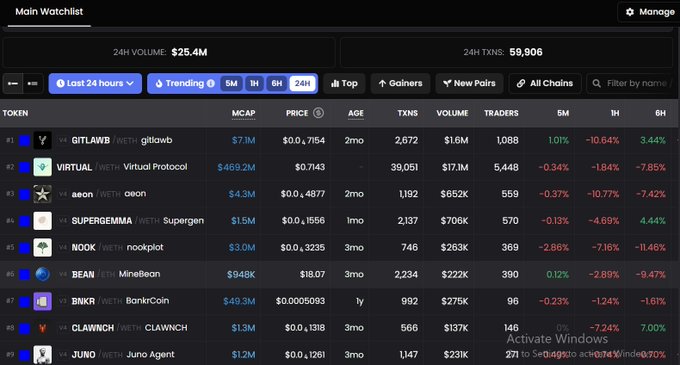Click the $948K BEAN market cap
The image size is (680, 365).
pos(241,274)
